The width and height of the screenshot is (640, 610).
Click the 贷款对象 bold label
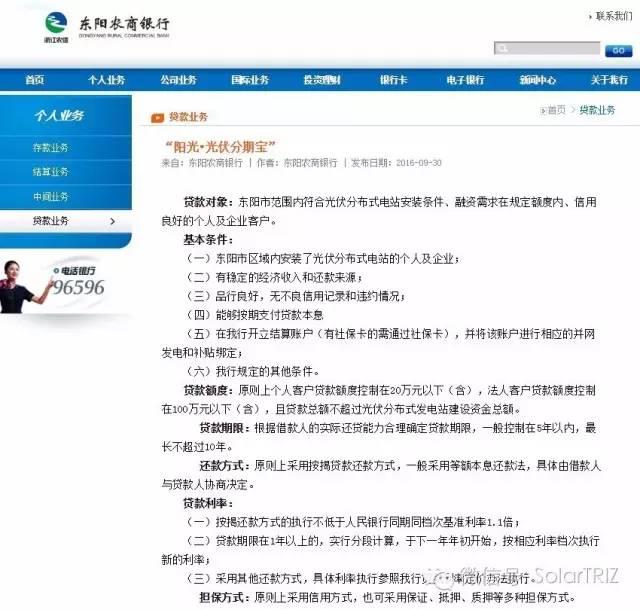(208, 202)
